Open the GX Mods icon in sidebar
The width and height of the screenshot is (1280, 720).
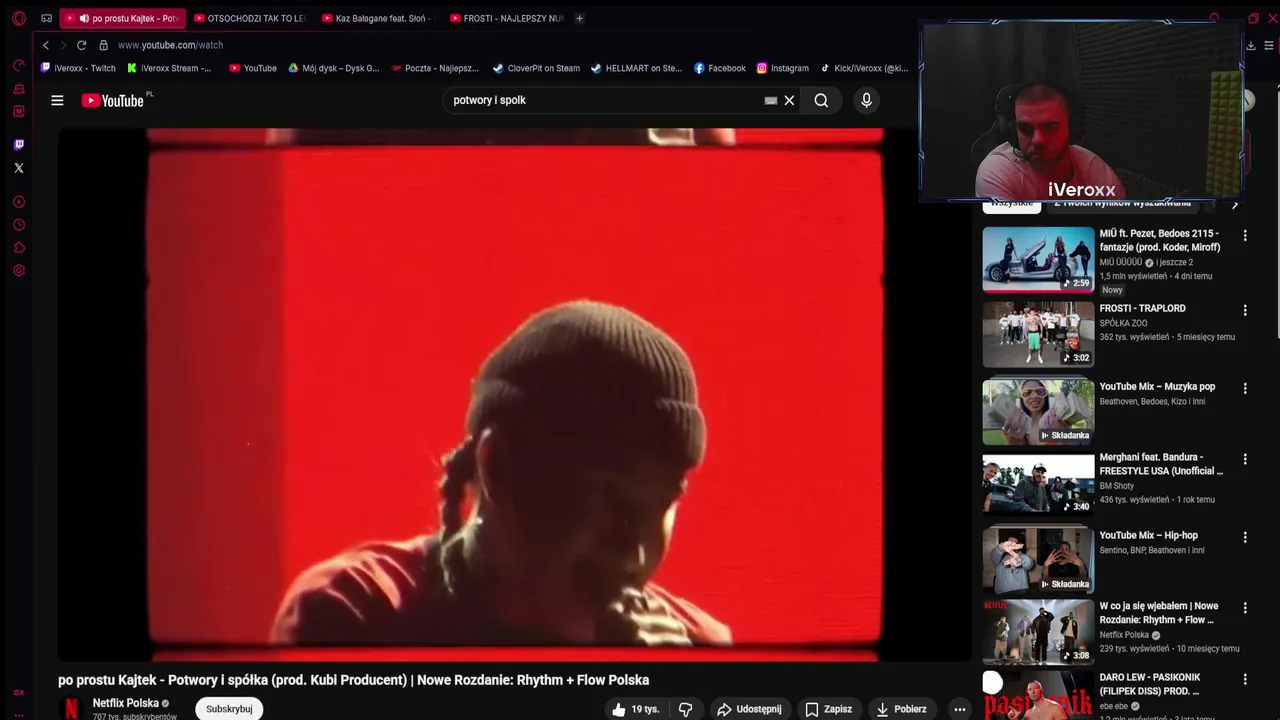[x=18, y=111]
